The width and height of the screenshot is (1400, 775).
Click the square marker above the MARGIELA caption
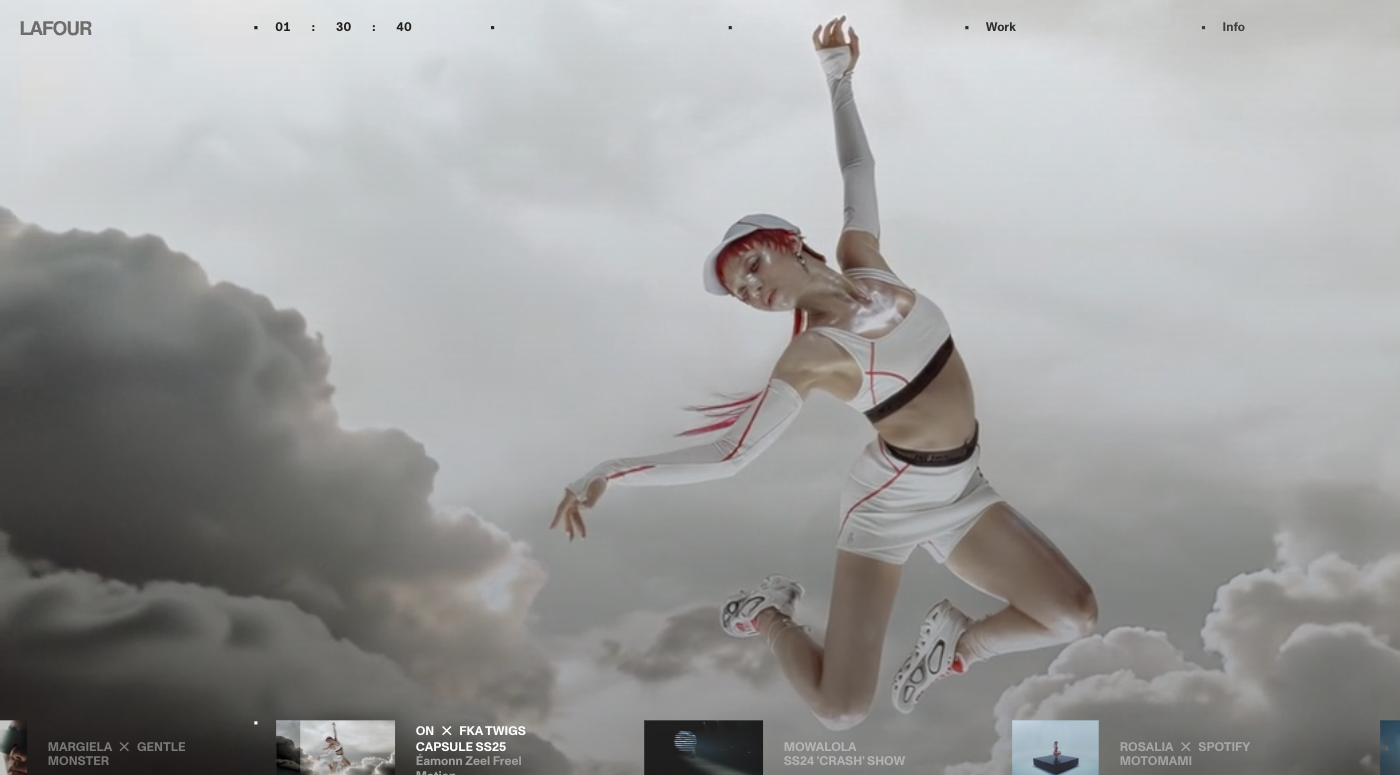tap(255, 721)
